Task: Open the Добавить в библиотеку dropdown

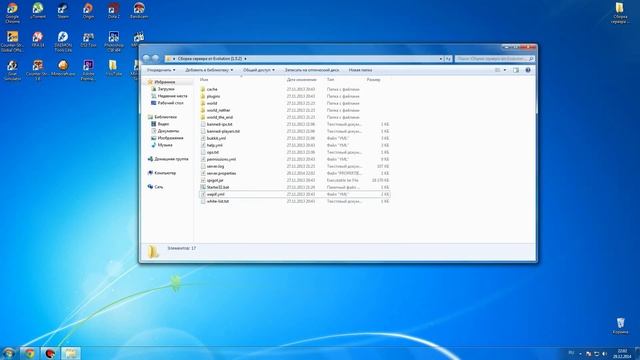Action: coord(209,70)
